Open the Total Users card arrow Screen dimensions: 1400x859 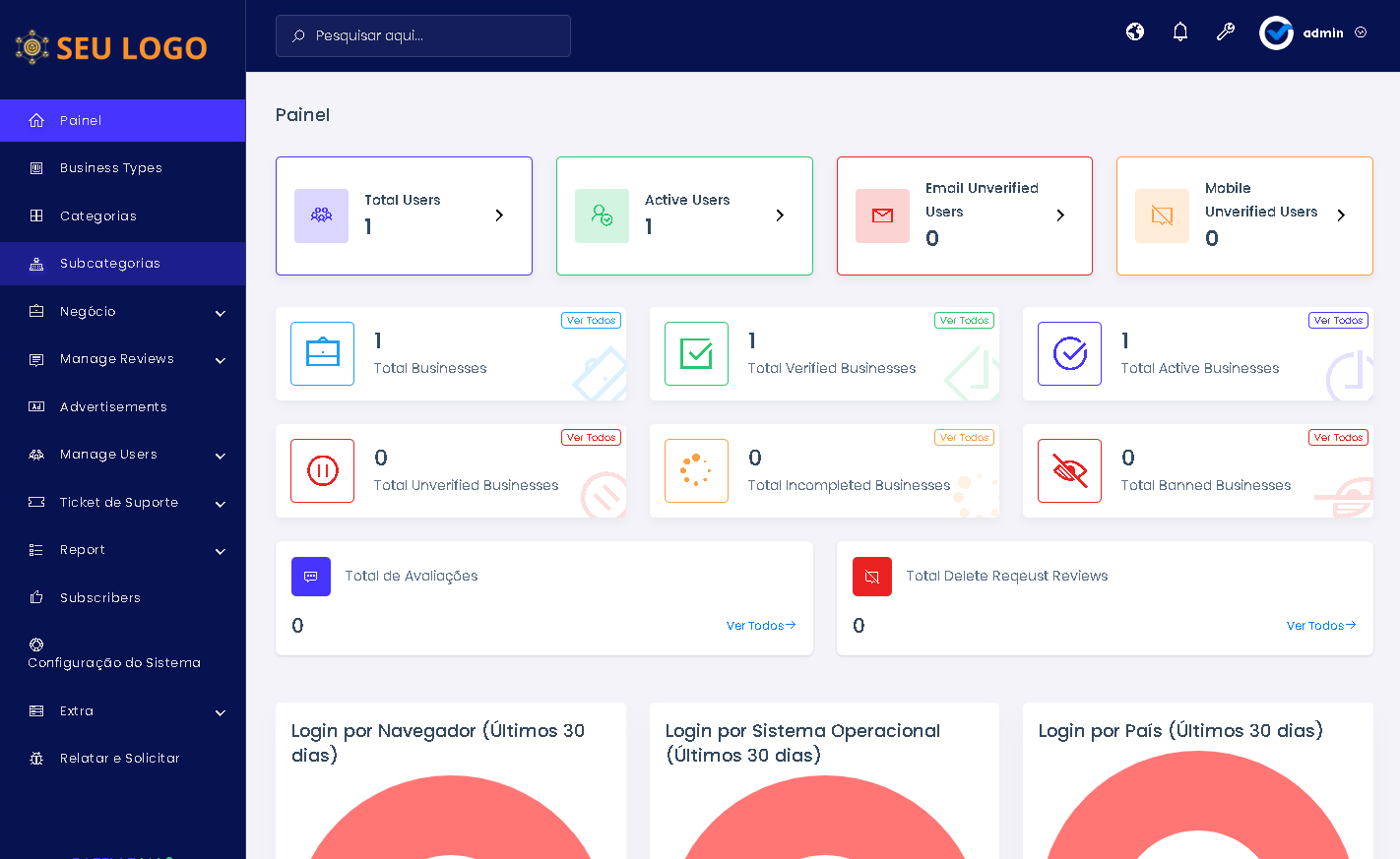point(499,215)
